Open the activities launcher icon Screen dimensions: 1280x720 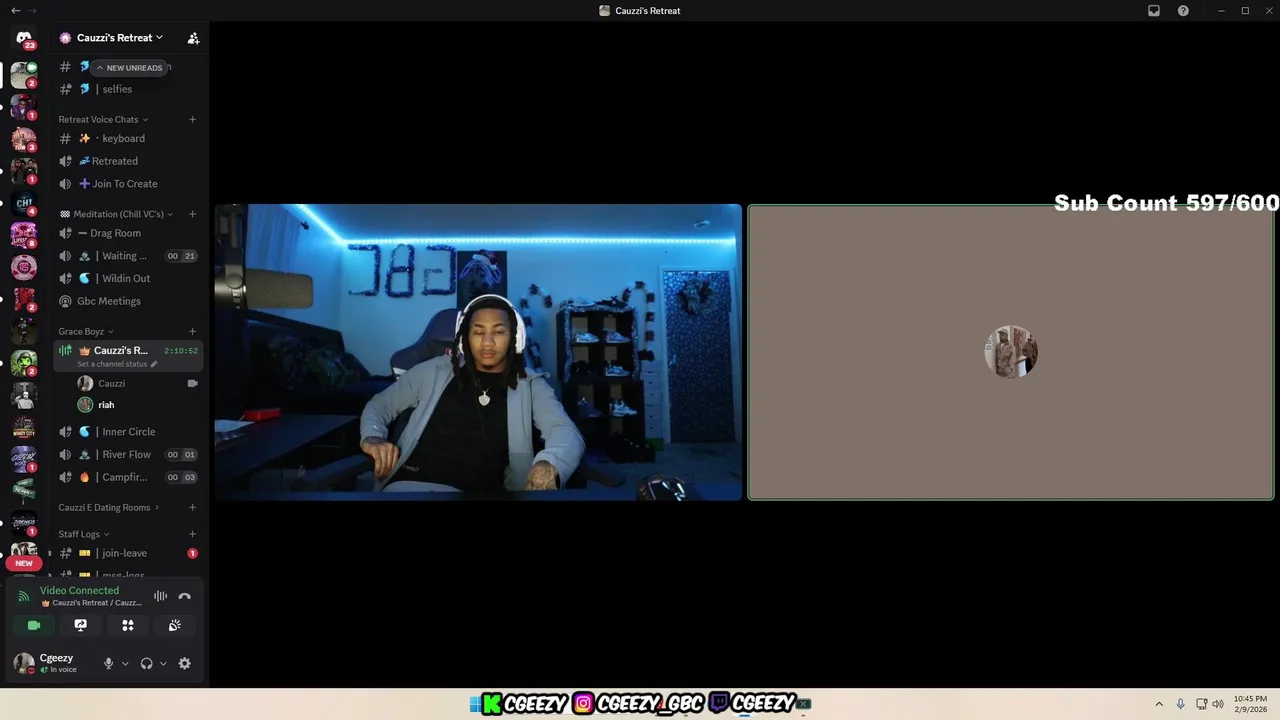[128, 625]
